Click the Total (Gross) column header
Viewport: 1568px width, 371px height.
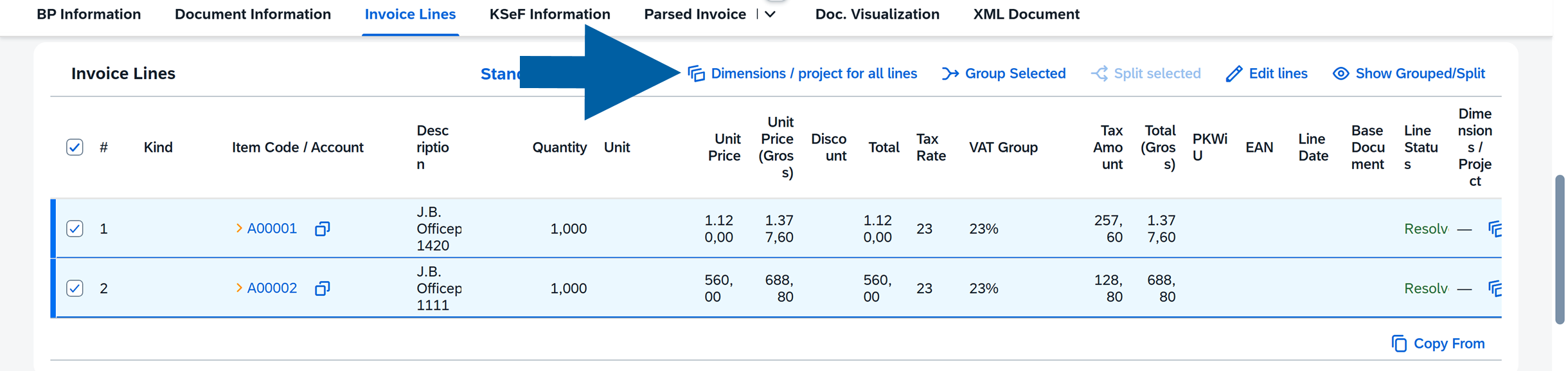1158,147
